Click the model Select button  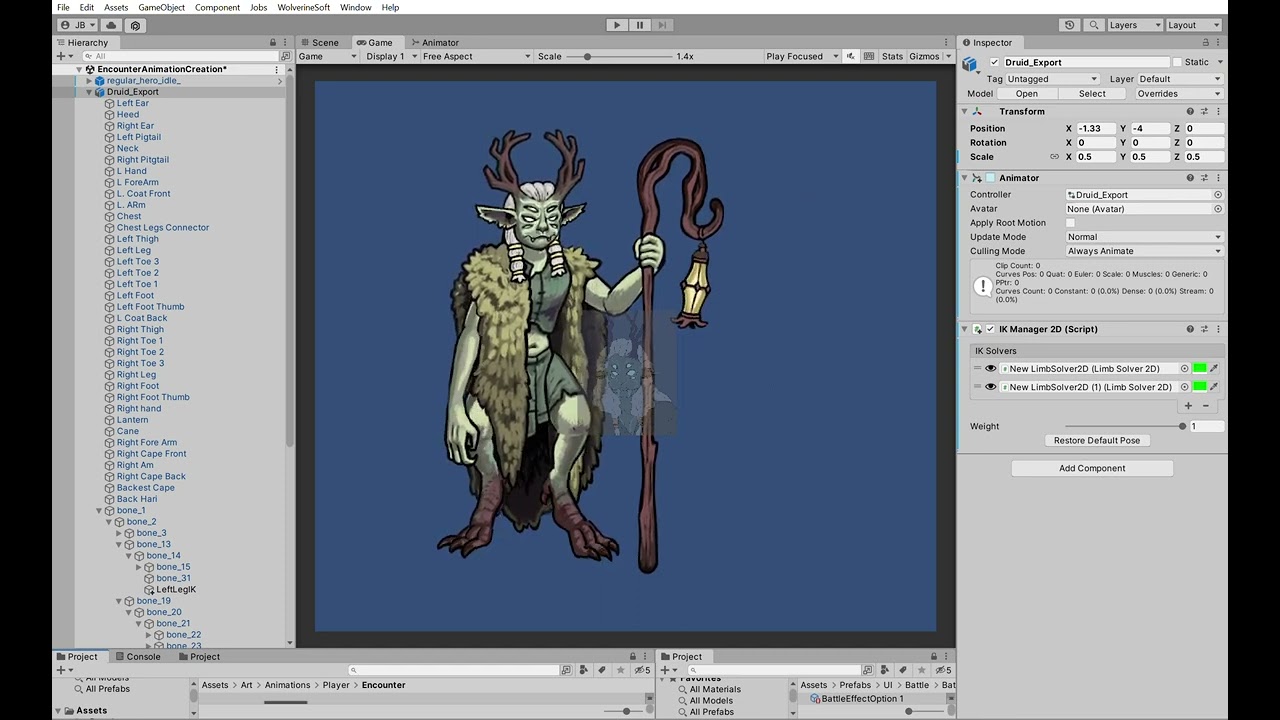click(x=1092, y=93)
